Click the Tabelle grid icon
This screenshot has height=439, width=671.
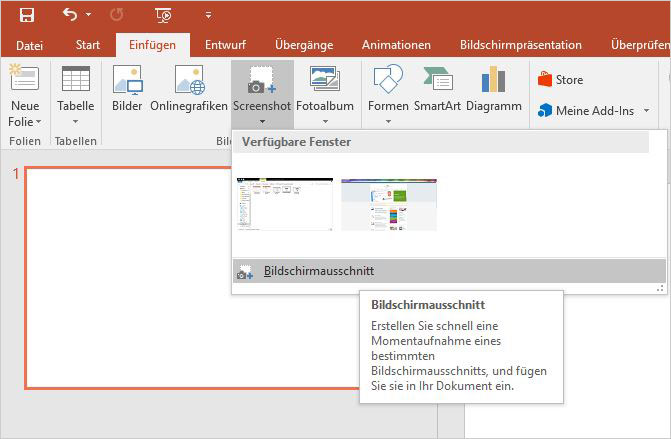click(76, 78)
